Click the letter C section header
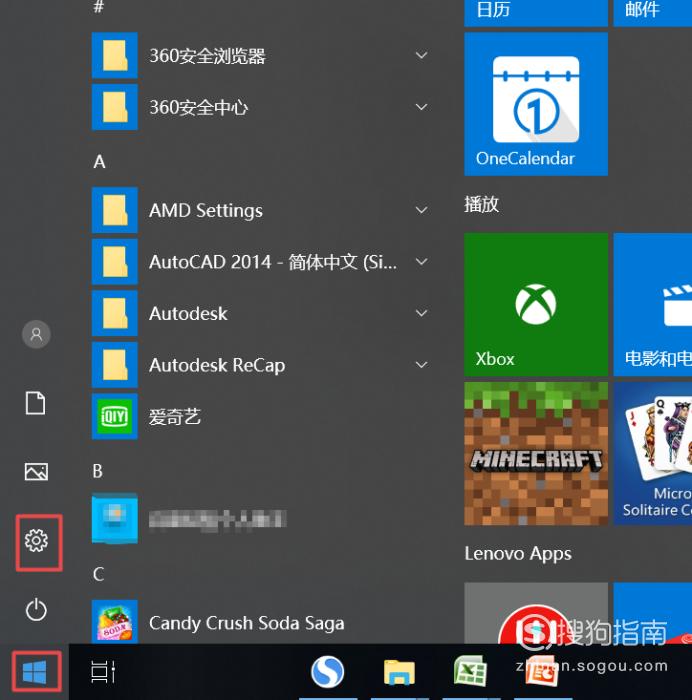This screenshot has height=700, width=692. coord(99,574)
